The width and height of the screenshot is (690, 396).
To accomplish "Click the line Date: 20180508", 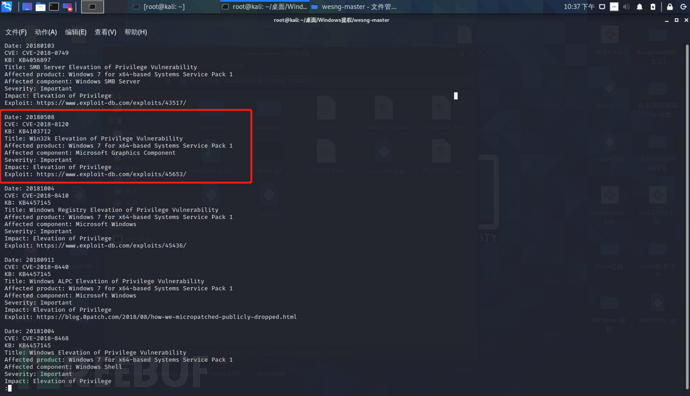I will (x=29, y=117).
